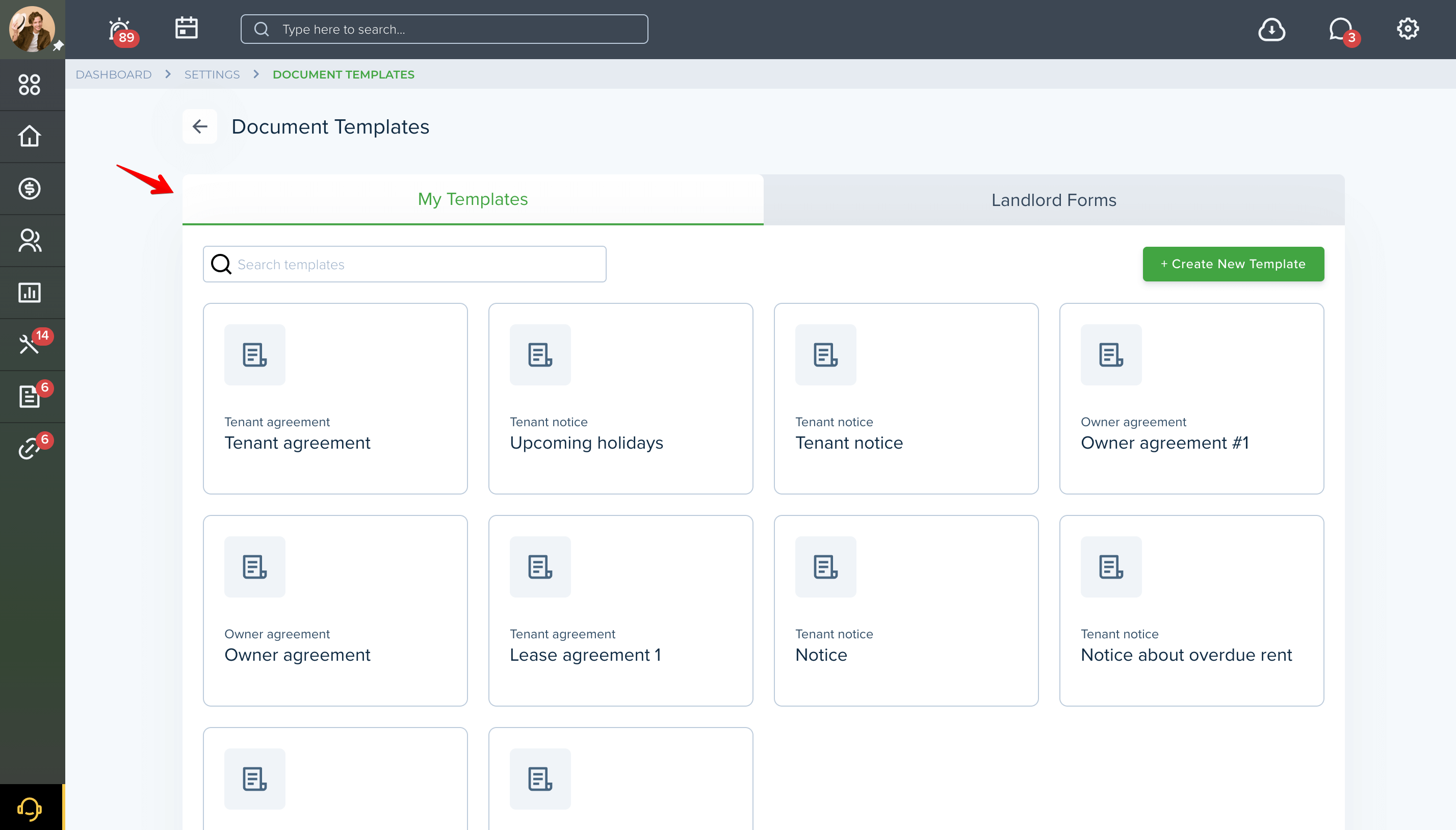Click the magnifier icon in Search templates

point(221,264)
